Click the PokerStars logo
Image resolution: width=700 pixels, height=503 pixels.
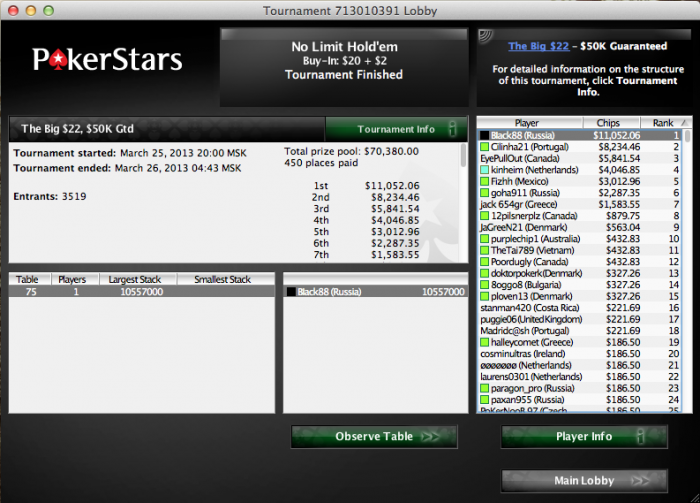tap(107, 60)
